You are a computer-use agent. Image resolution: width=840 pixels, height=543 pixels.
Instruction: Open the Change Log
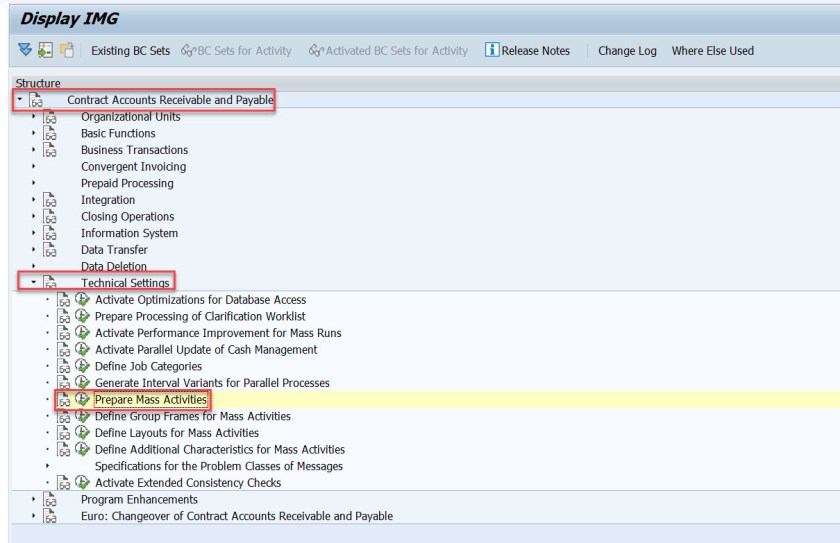click(627, 51)
